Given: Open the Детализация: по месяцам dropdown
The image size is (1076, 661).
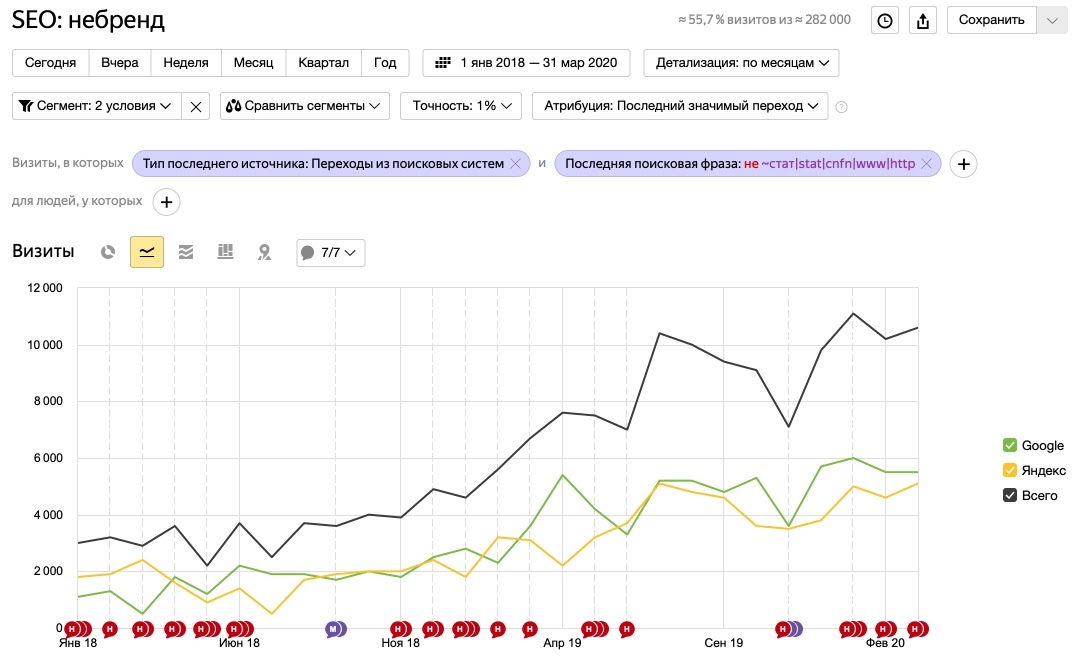Looking at the screenshot, I should pos(741,63).
